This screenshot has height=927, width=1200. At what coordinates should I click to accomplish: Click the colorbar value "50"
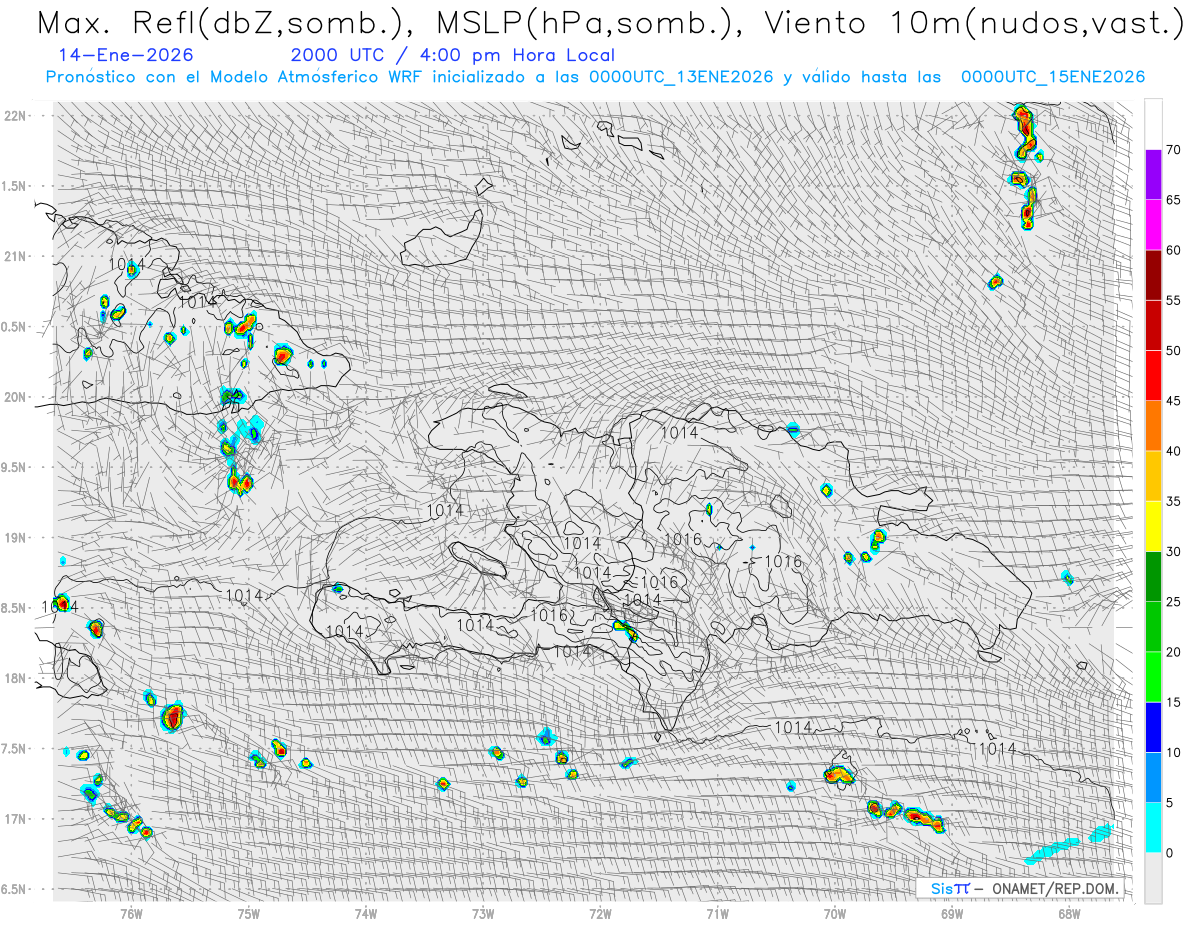tap(1174, 351)
